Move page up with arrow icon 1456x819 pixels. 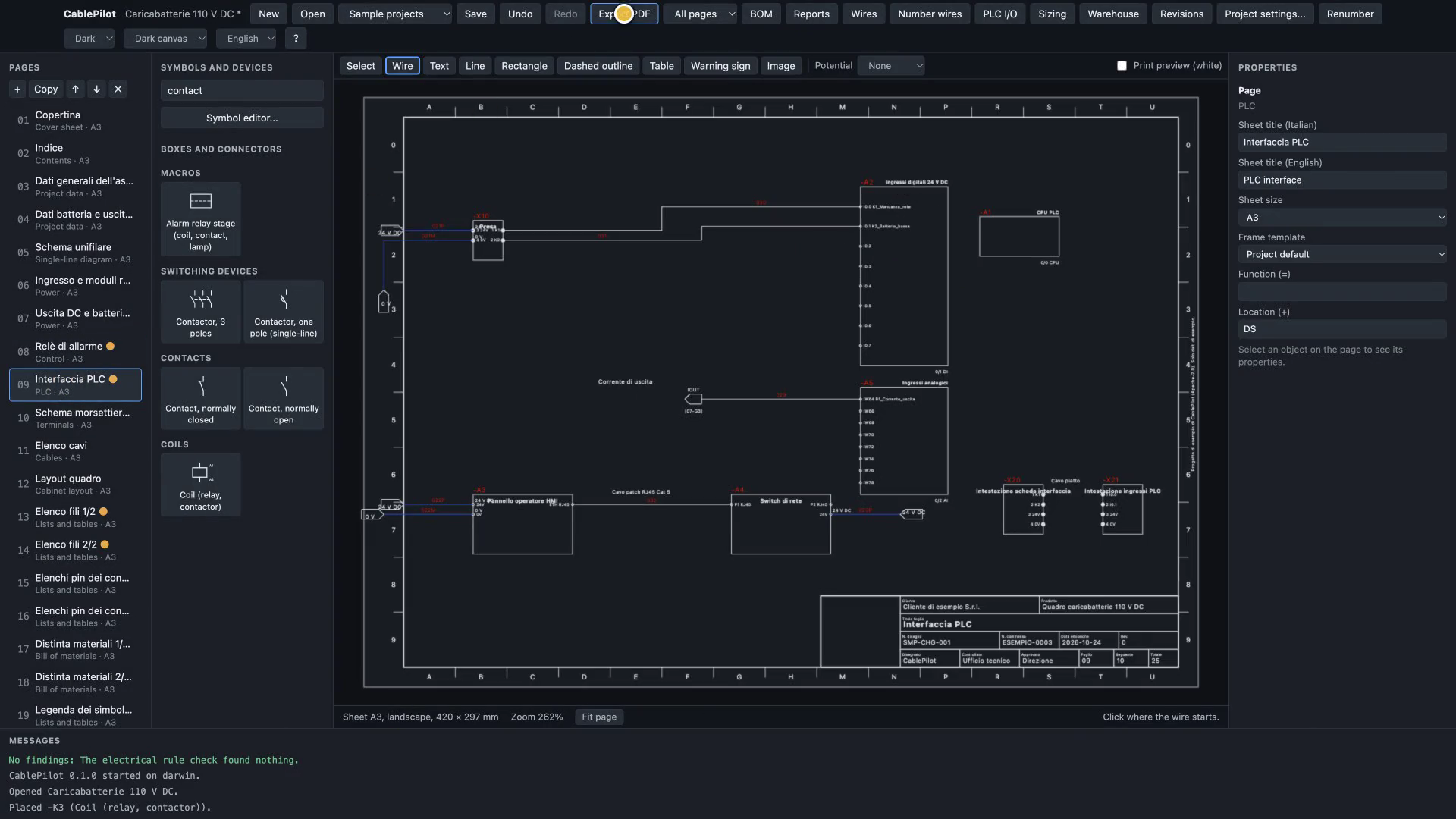pos(75,89)
